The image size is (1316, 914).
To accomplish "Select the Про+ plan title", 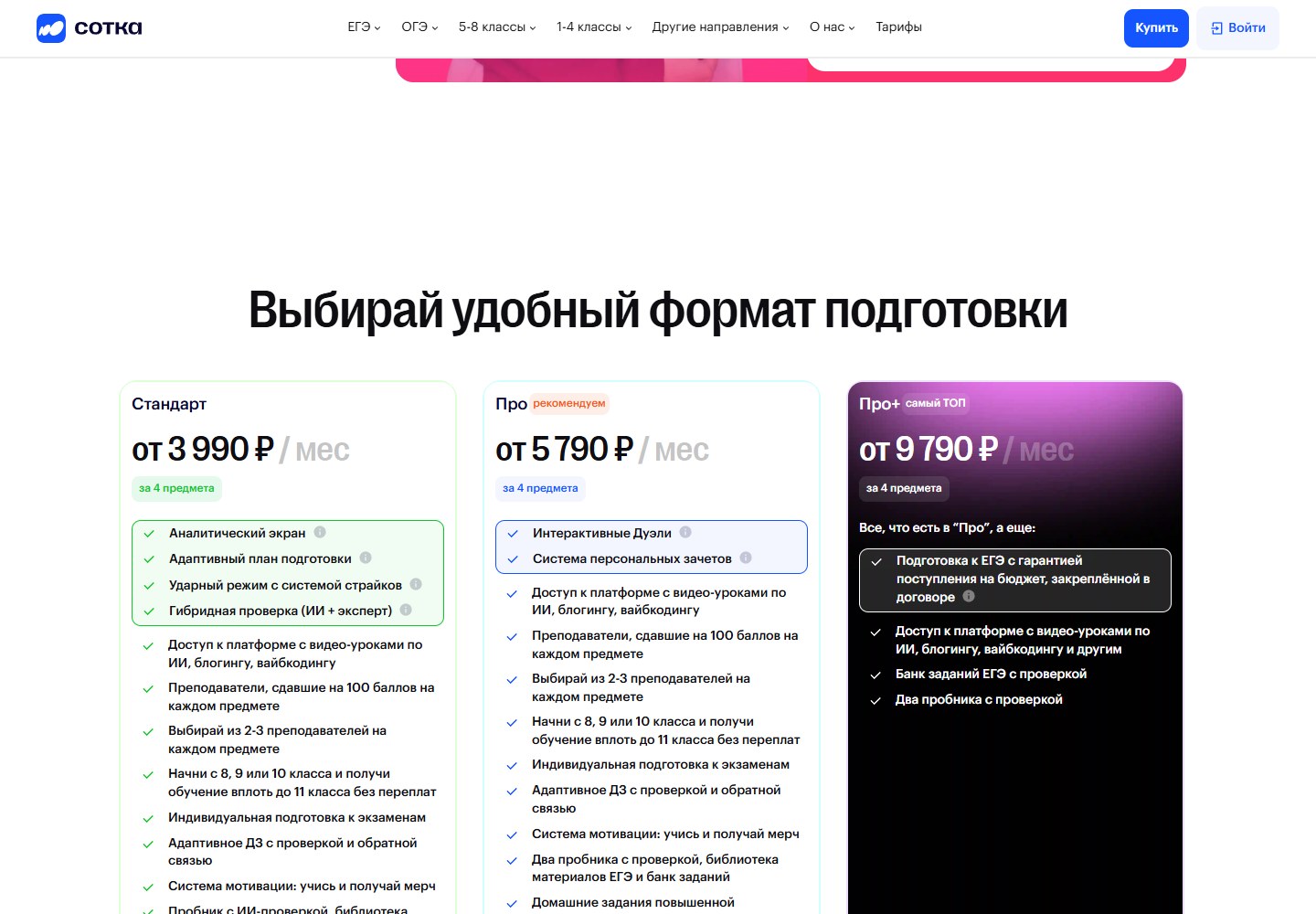I will pos(879,404).
